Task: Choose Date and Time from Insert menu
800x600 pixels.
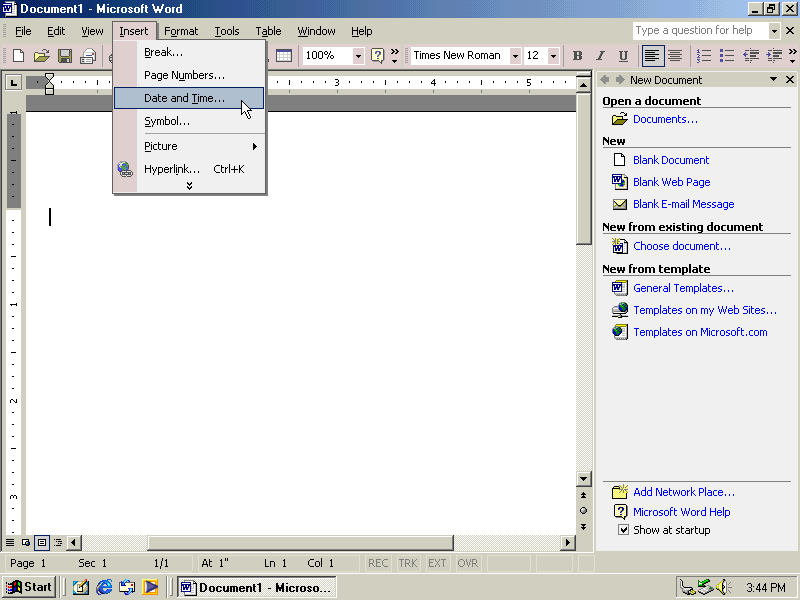Action: click(189, 98)
